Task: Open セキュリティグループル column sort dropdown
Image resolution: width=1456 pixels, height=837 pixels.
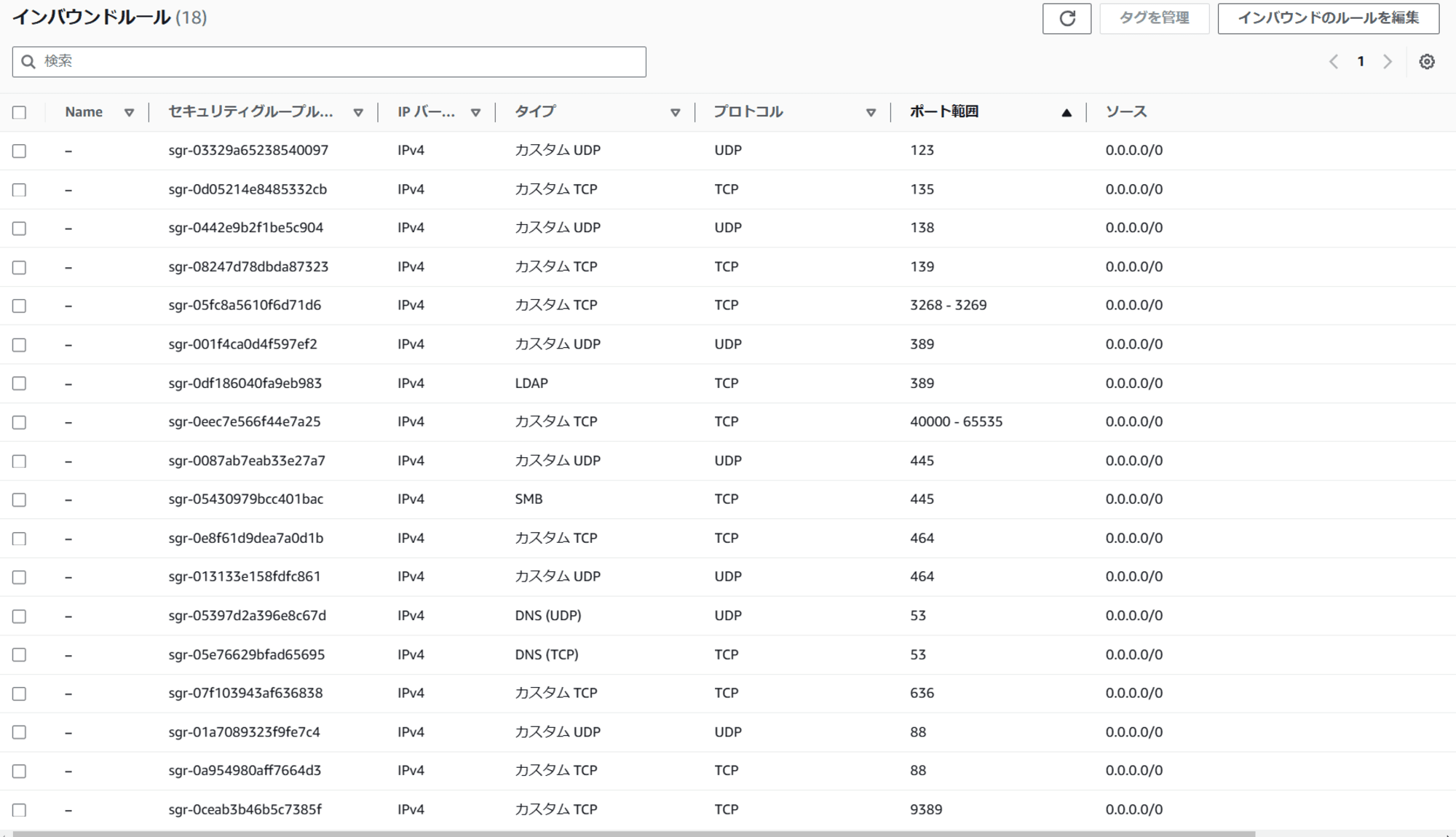Action: (358, 113)
